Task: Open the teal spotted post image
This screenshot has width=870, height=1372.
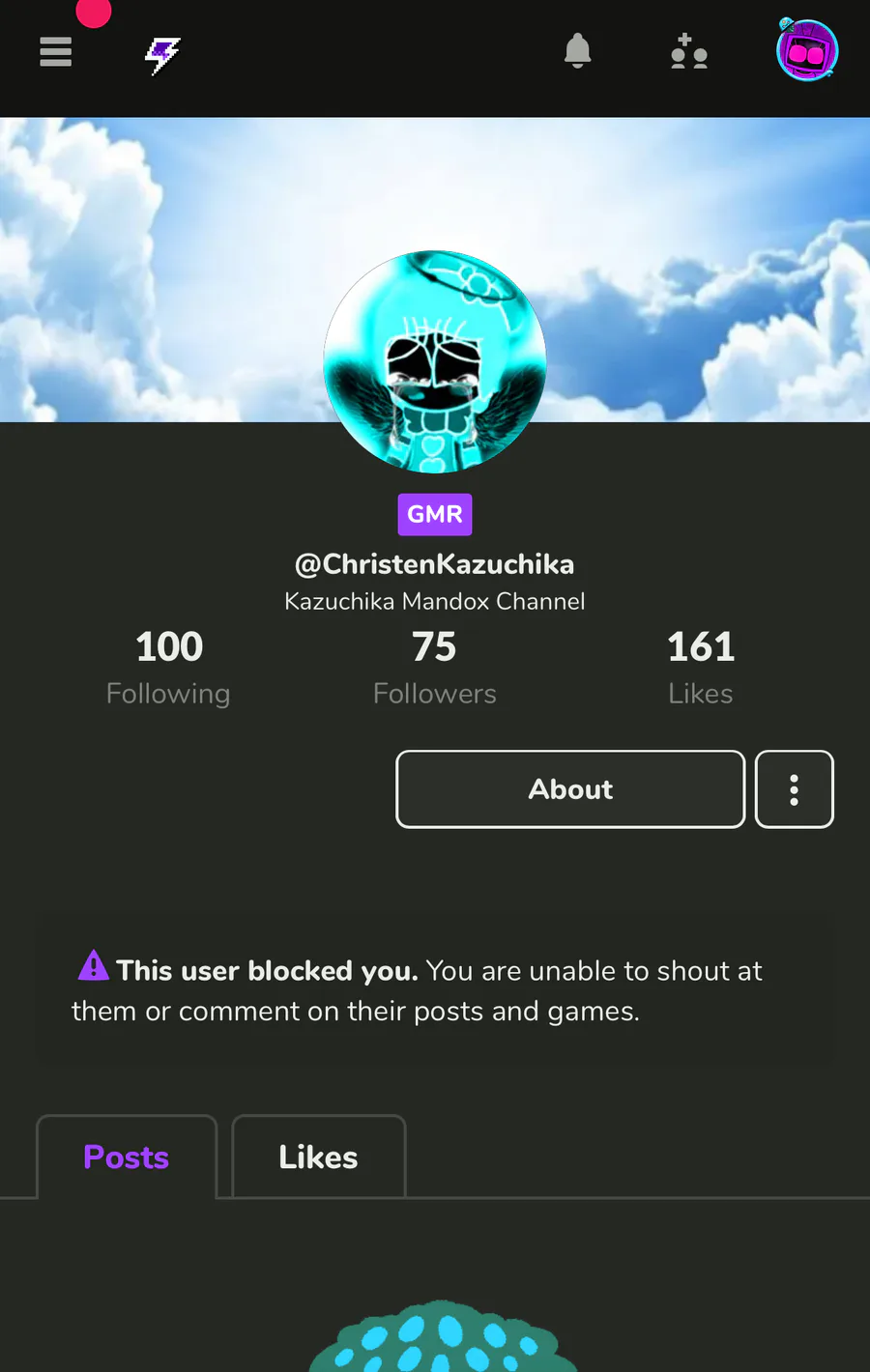Action: point(443,1336)
